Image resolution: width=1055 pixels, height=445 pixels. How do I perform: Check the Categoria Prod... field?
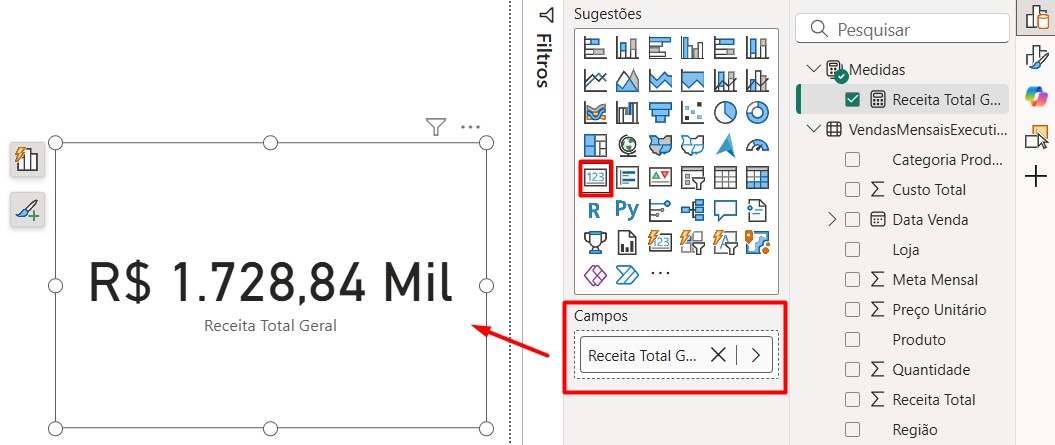coord(852,160)
